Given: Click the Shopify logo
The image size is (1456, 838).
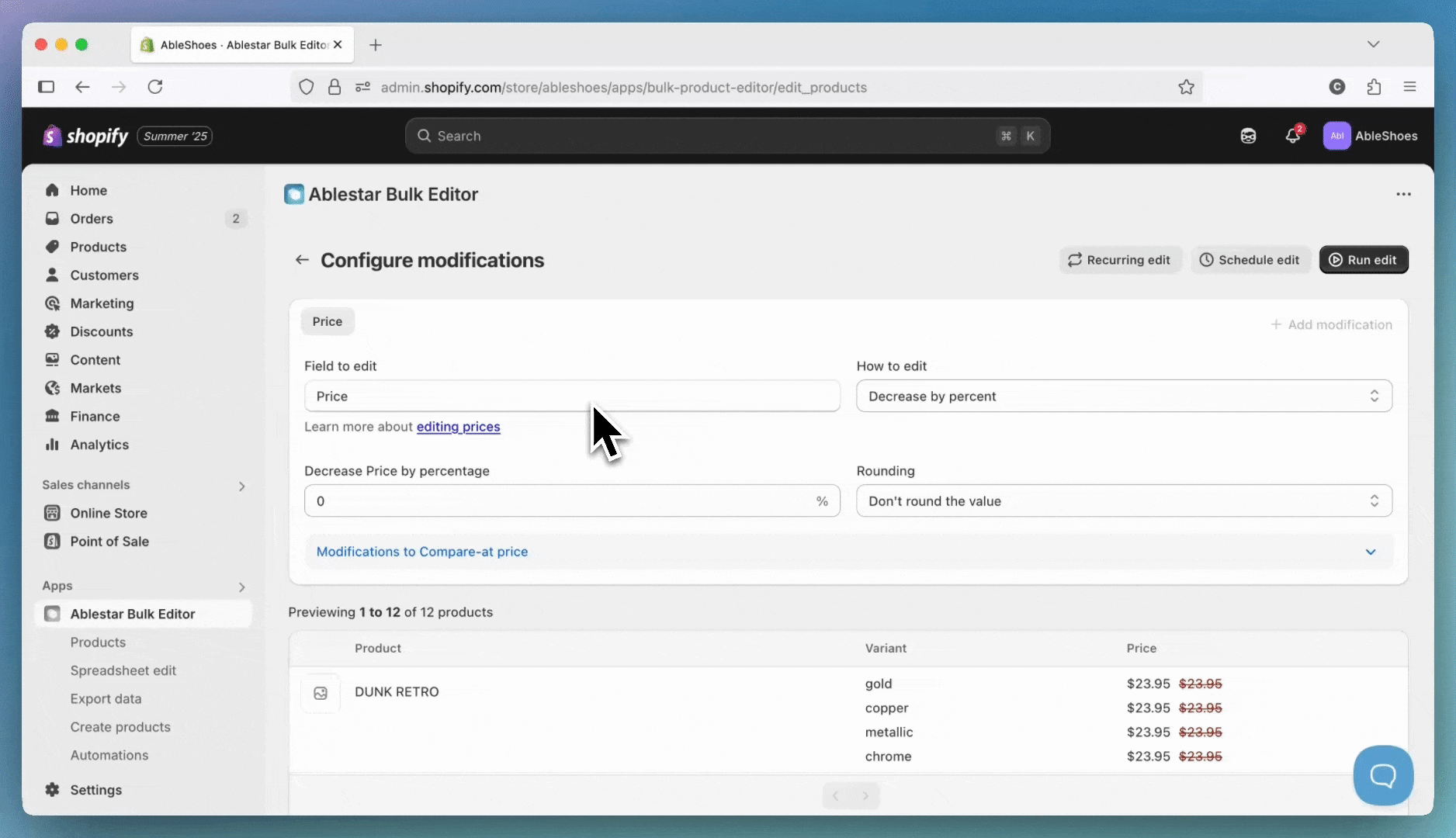Looking at the screenshot, I should tap(85, 136).
